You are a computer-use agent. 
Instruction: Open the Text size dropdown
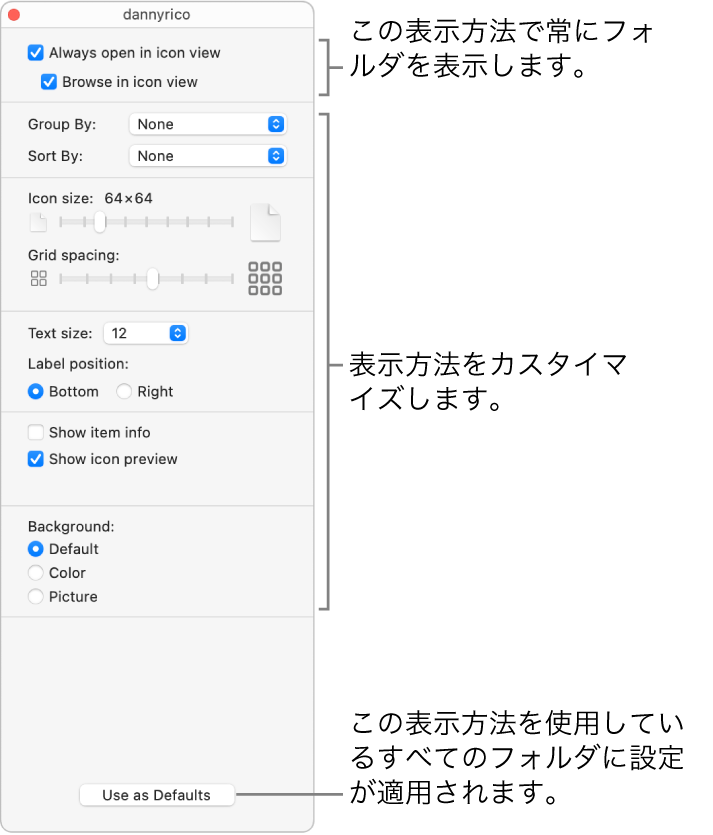coord(145,333)
